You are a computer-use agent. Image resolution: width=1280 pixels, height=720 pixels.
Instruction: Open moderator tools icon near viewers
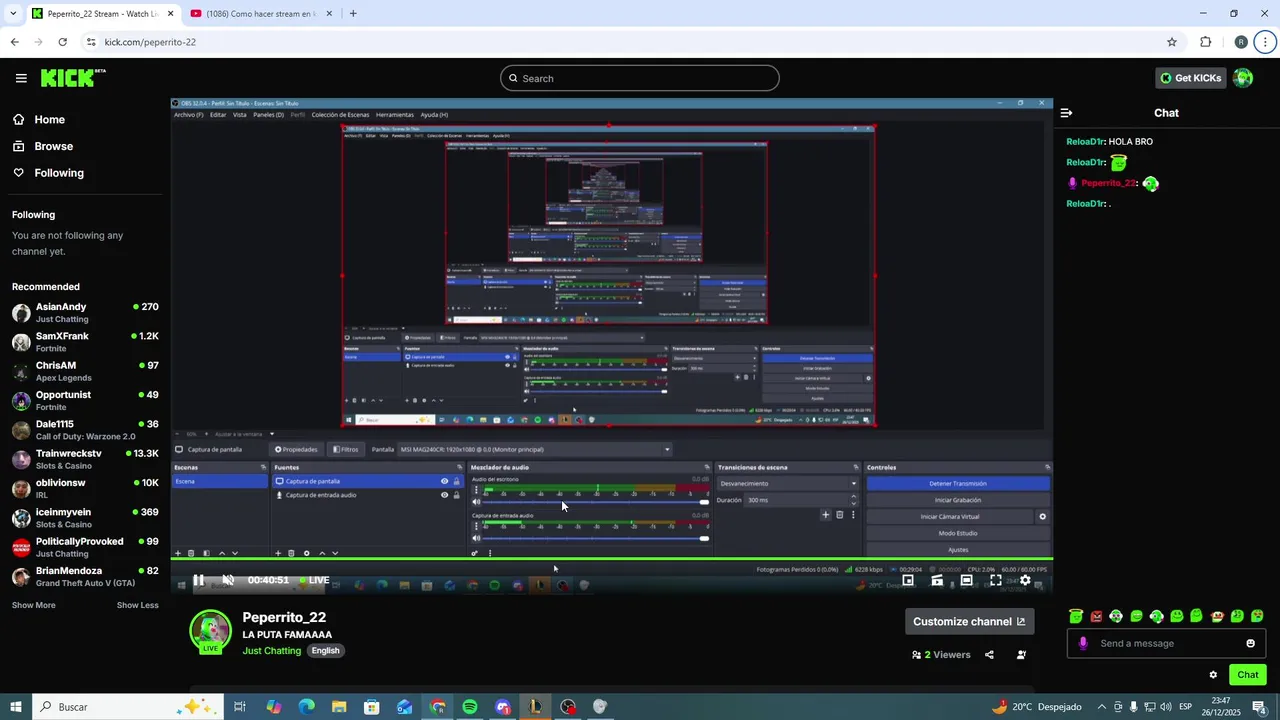pos(1021,655)
